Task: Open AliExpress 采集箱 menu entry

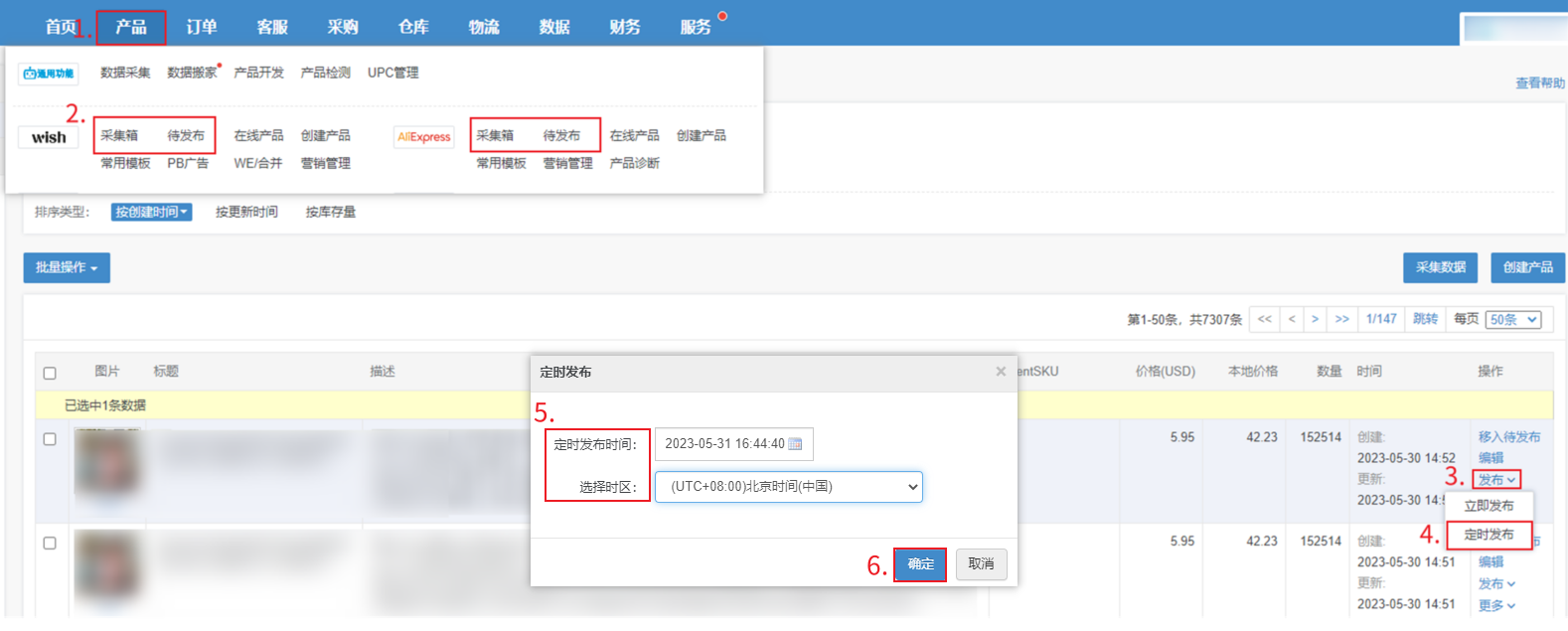Action: [495, 135]
